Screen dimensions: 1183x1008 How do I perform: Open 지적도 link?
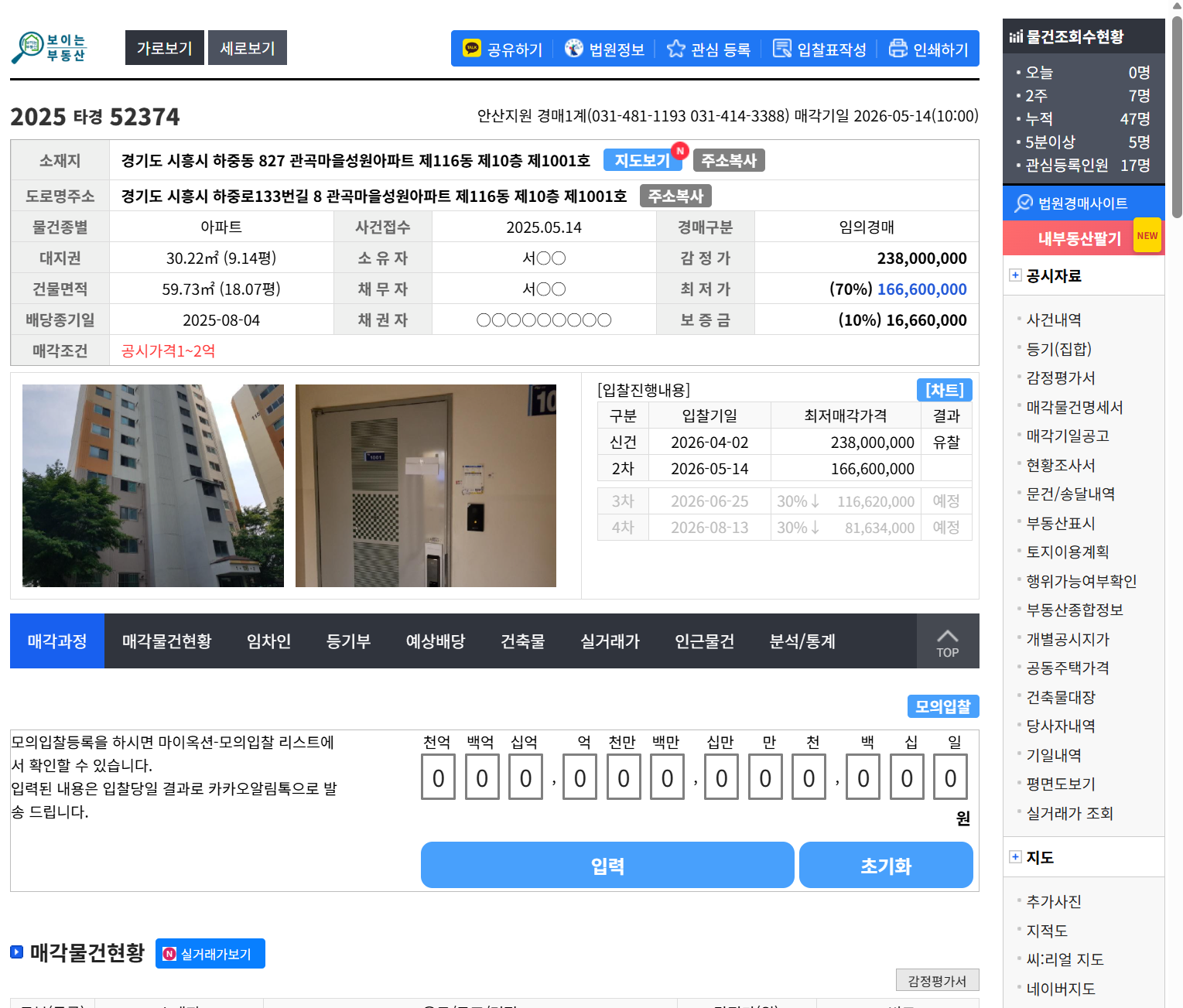point(1047,931)
